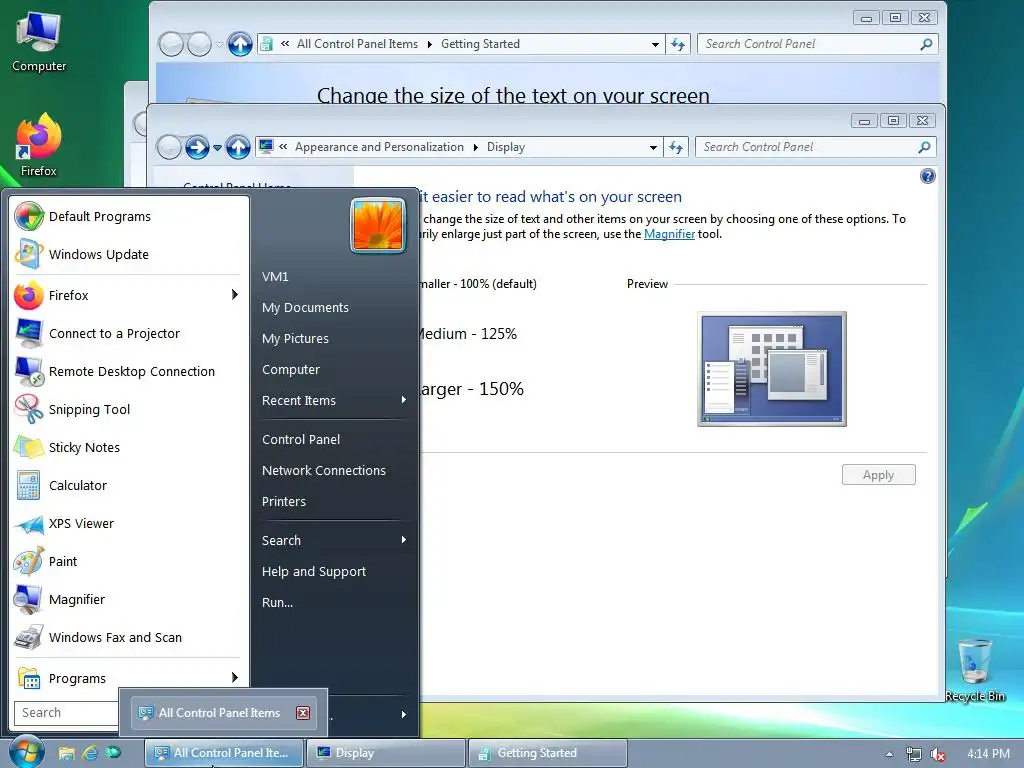The width and height of the screenshot is (1024, 768).
Task: Click the user account flower picture
Action: [x=377, y=225]
